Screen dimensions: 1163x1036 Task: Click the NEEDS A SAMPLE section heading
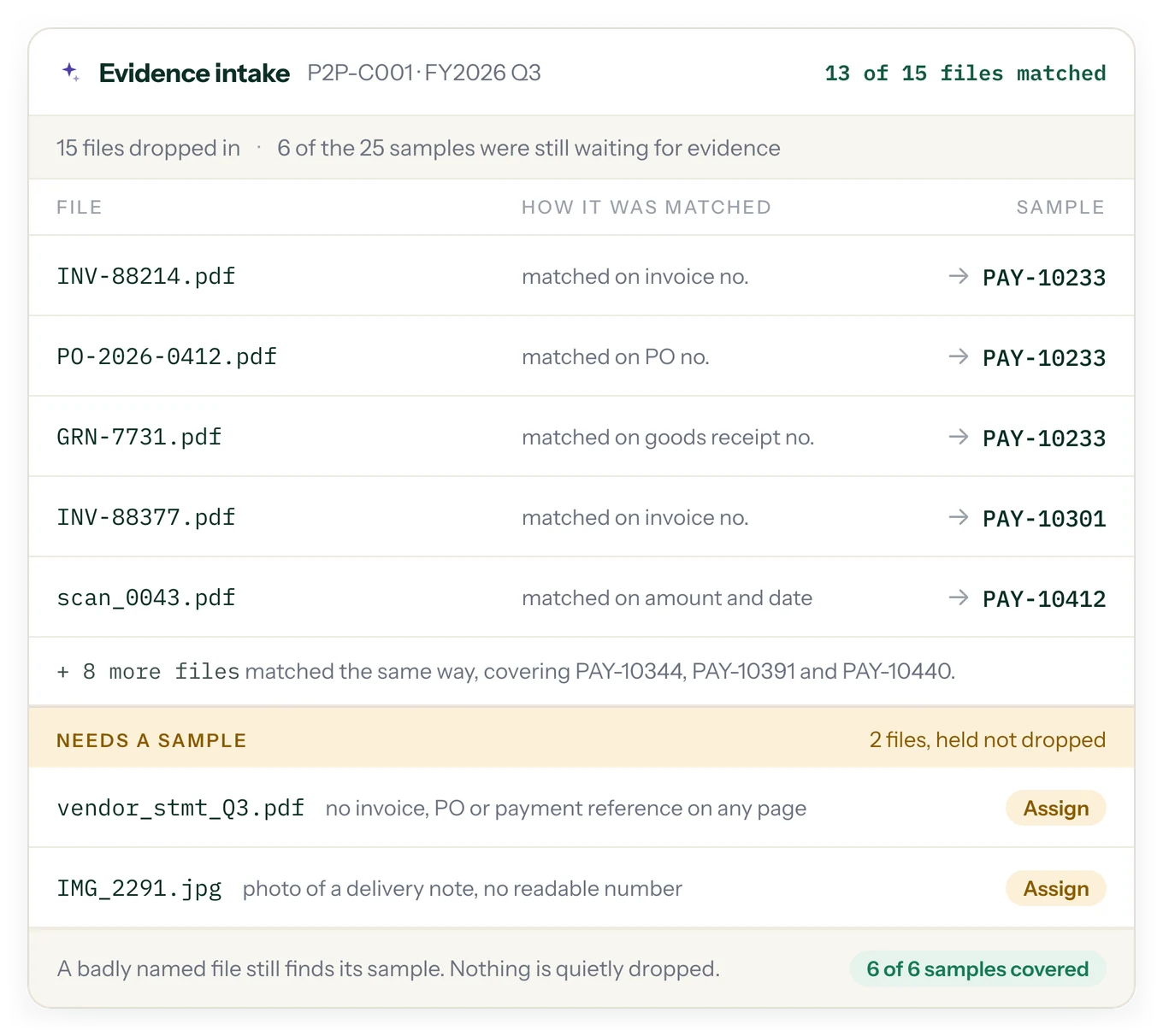[151, 740]
